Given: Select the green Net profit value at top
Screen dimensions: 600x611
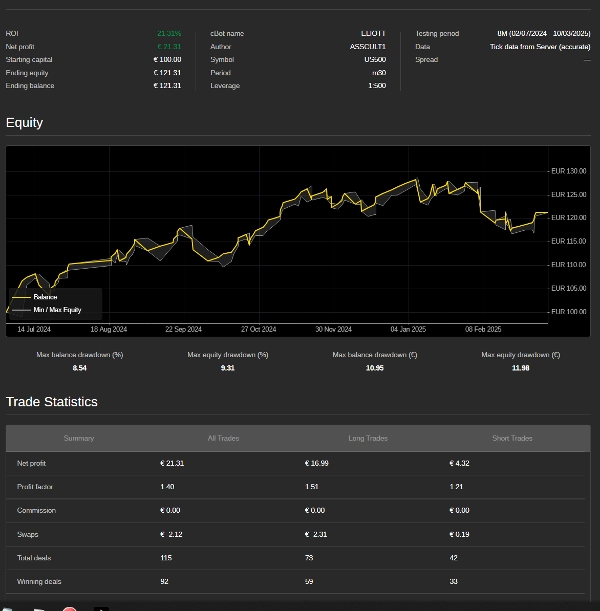Looking at the screenshot, I should (x=169, y=47).
